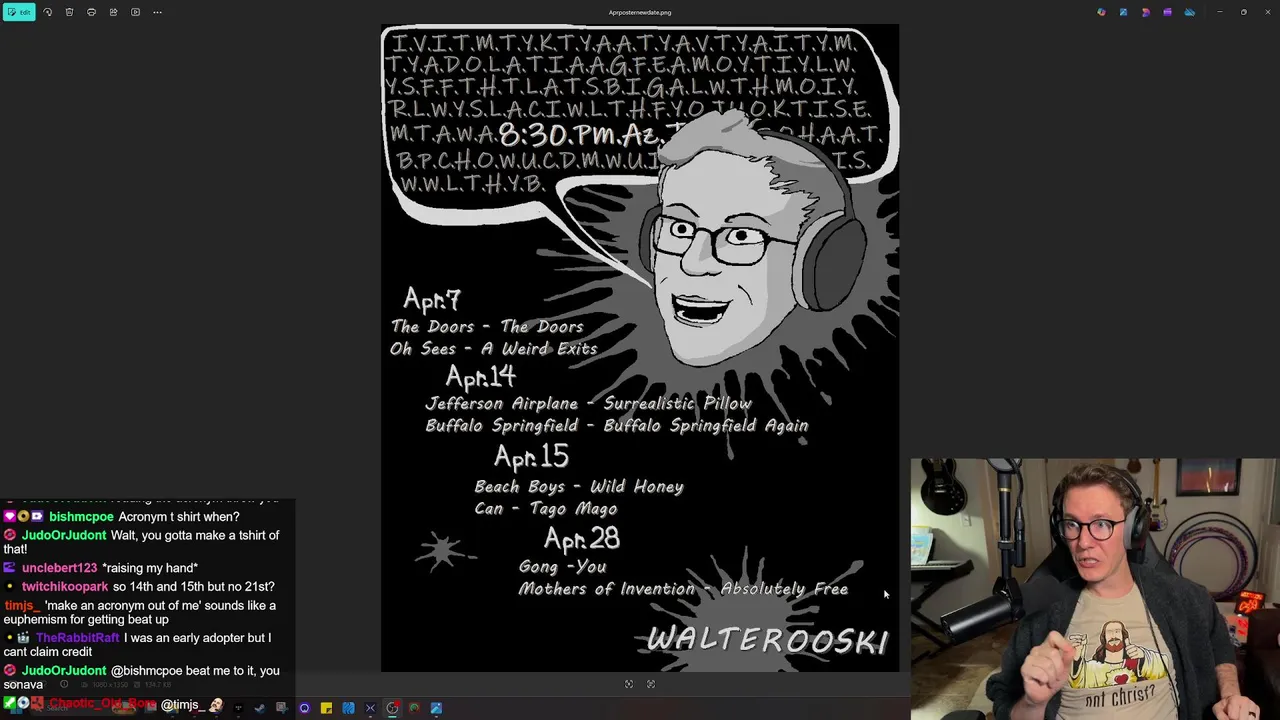Open the Photos app taskbar icon
The width and height of the screenshot is (1280, 720).
(436, 708)
